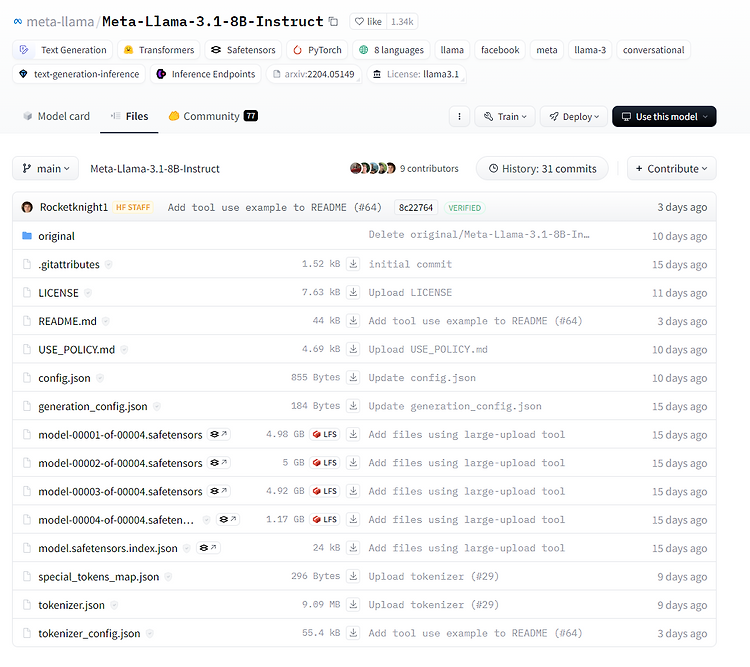
Task: Download model-00001-of-00004.safetensors
Action: click(x=353, y=434)
